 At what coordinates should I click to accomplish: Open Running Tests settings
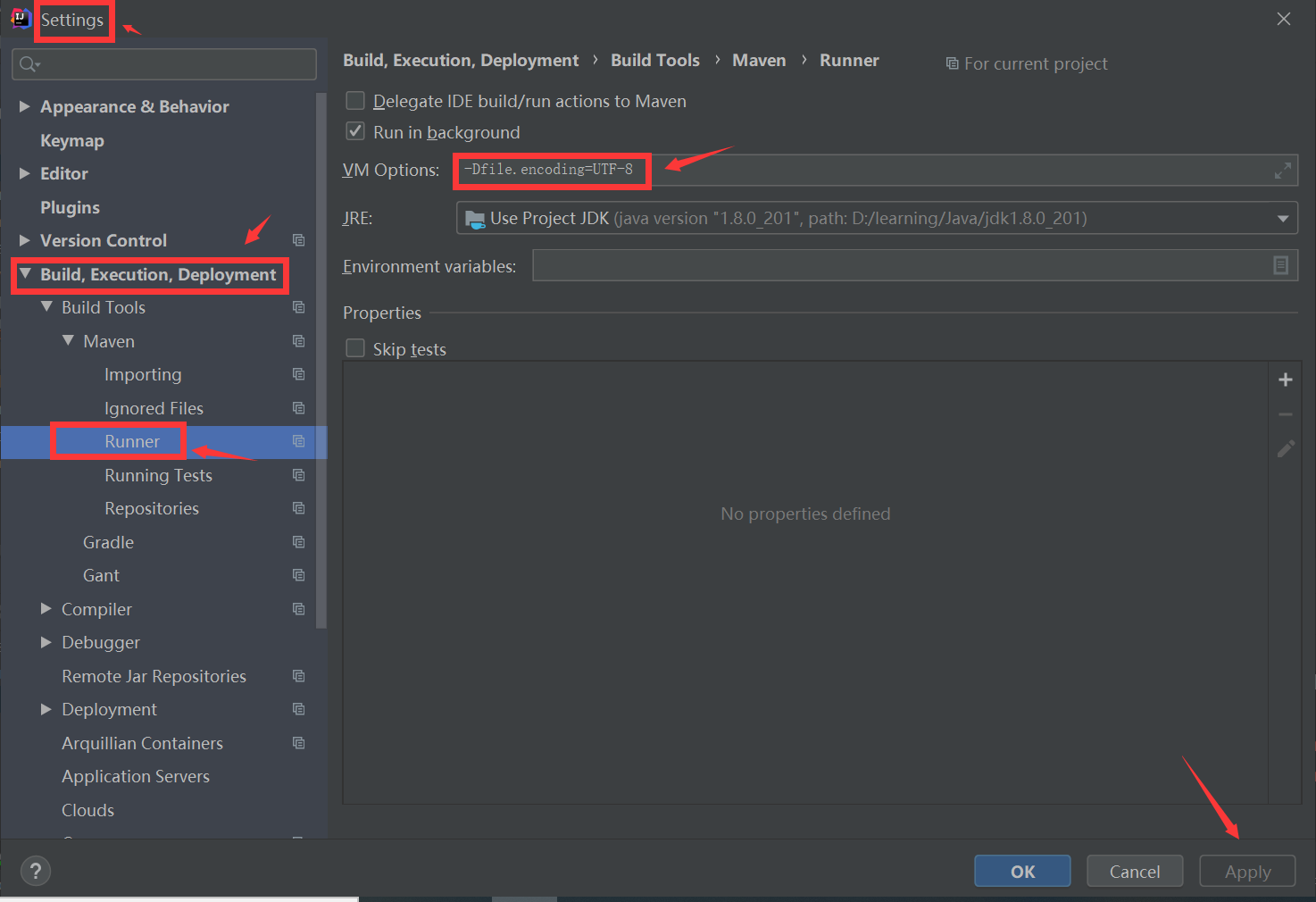click(x=158, y=475)
